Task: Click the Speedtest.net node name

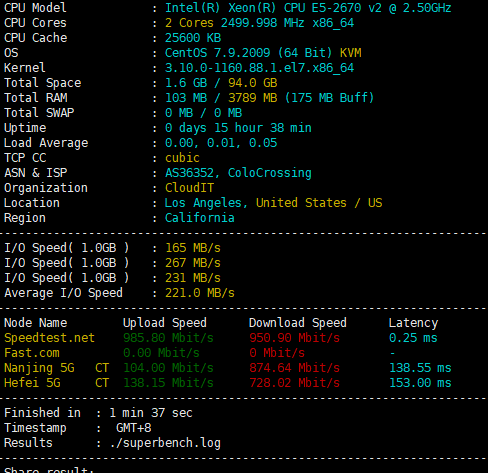Action: click(x=49, y=338)
